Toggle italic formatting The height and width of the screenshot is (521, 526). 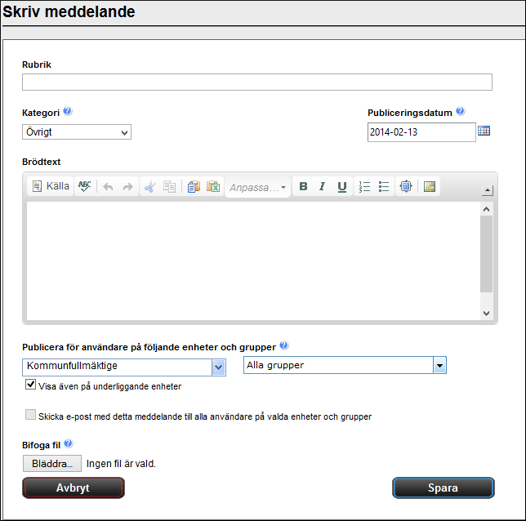(x=322, y=186)
